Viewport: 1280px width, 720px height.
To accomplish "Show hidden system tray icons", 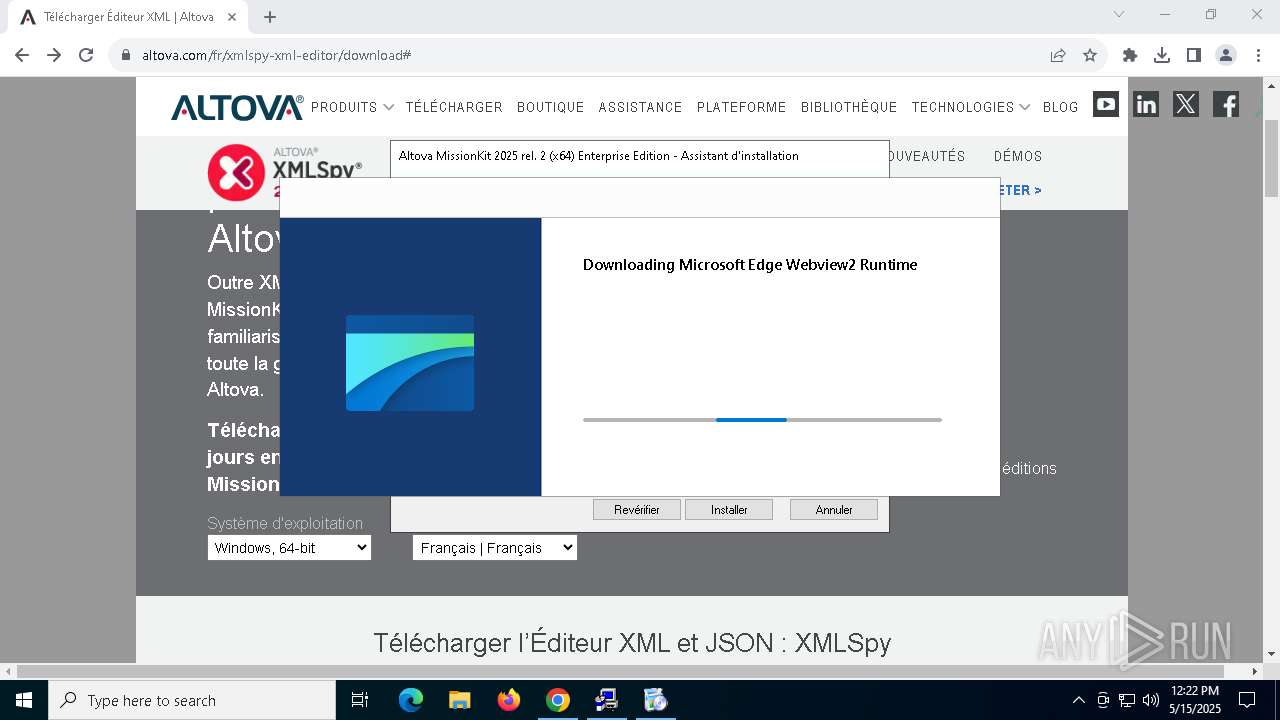I will point(1078,700).
